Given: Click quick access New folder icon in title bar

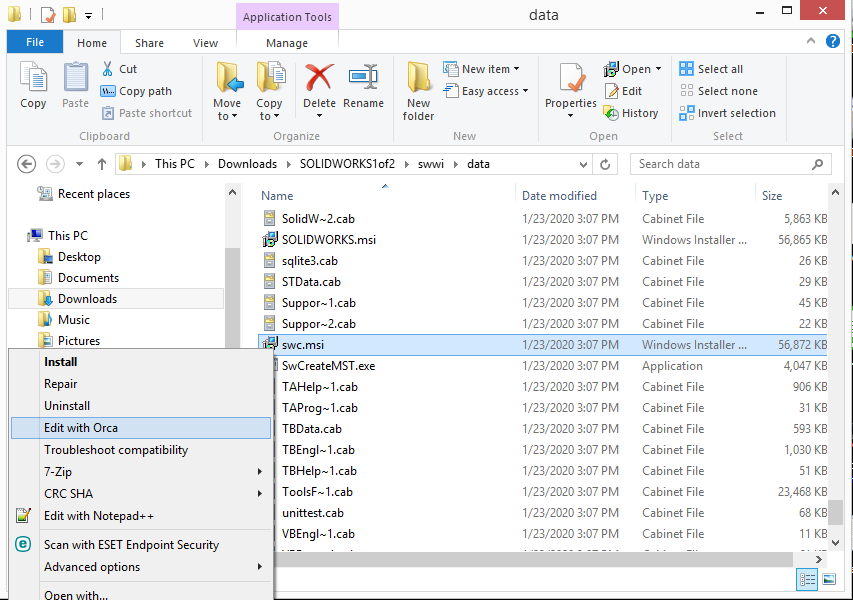Looking at the screenshot, I should [x=70, y=14].
